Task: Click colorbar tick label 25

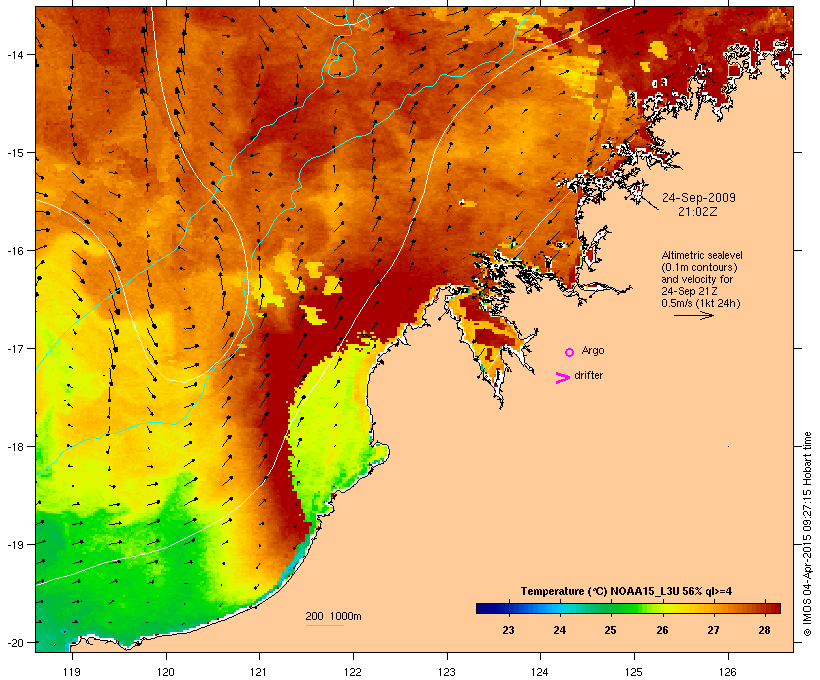Action: [610, 630]
